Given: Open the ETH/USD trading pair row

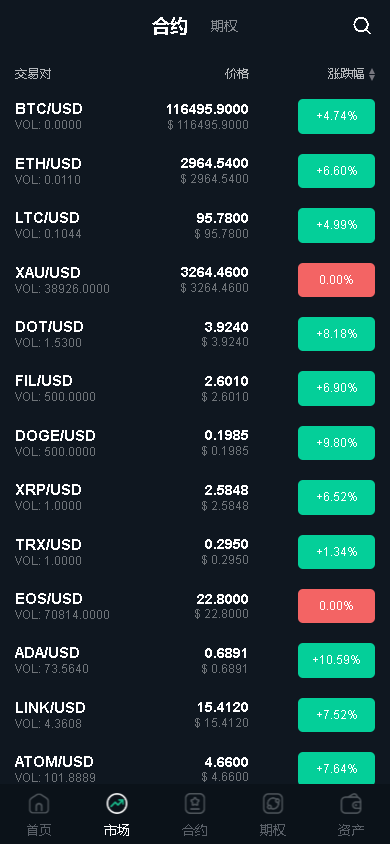Looking at the screenshot, I should coord(195,171).
